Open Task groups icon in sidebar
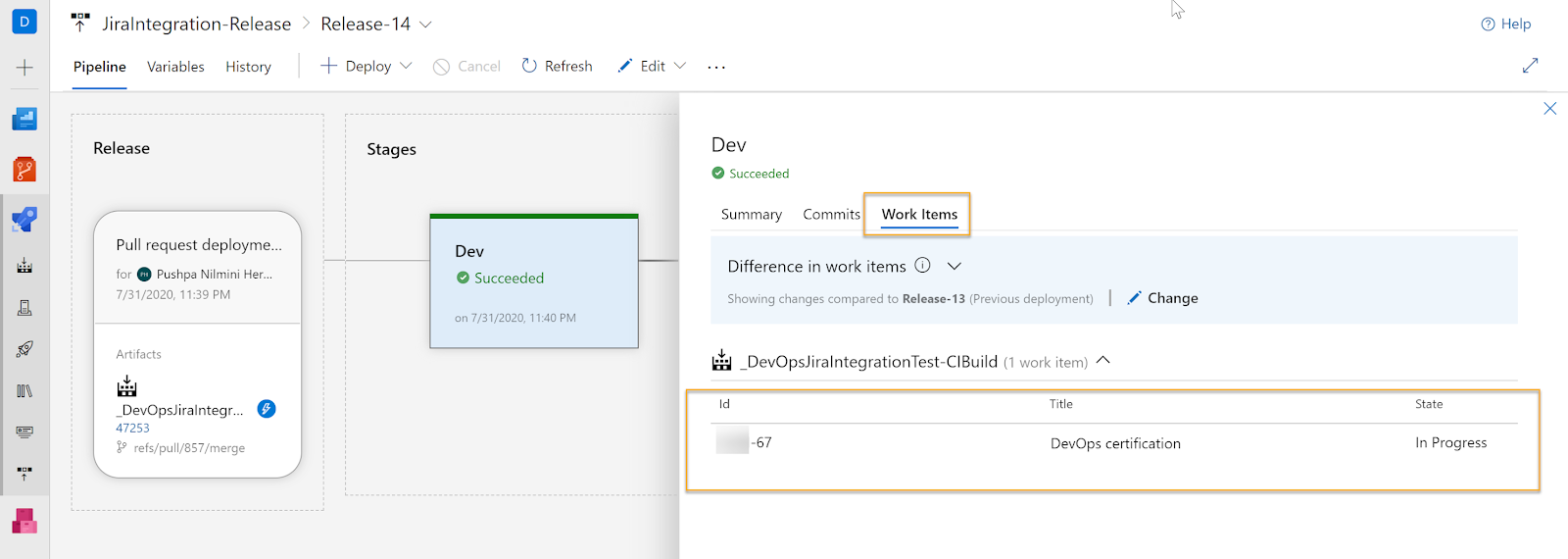Screen dimensions: 1568x559 [24, 432]
